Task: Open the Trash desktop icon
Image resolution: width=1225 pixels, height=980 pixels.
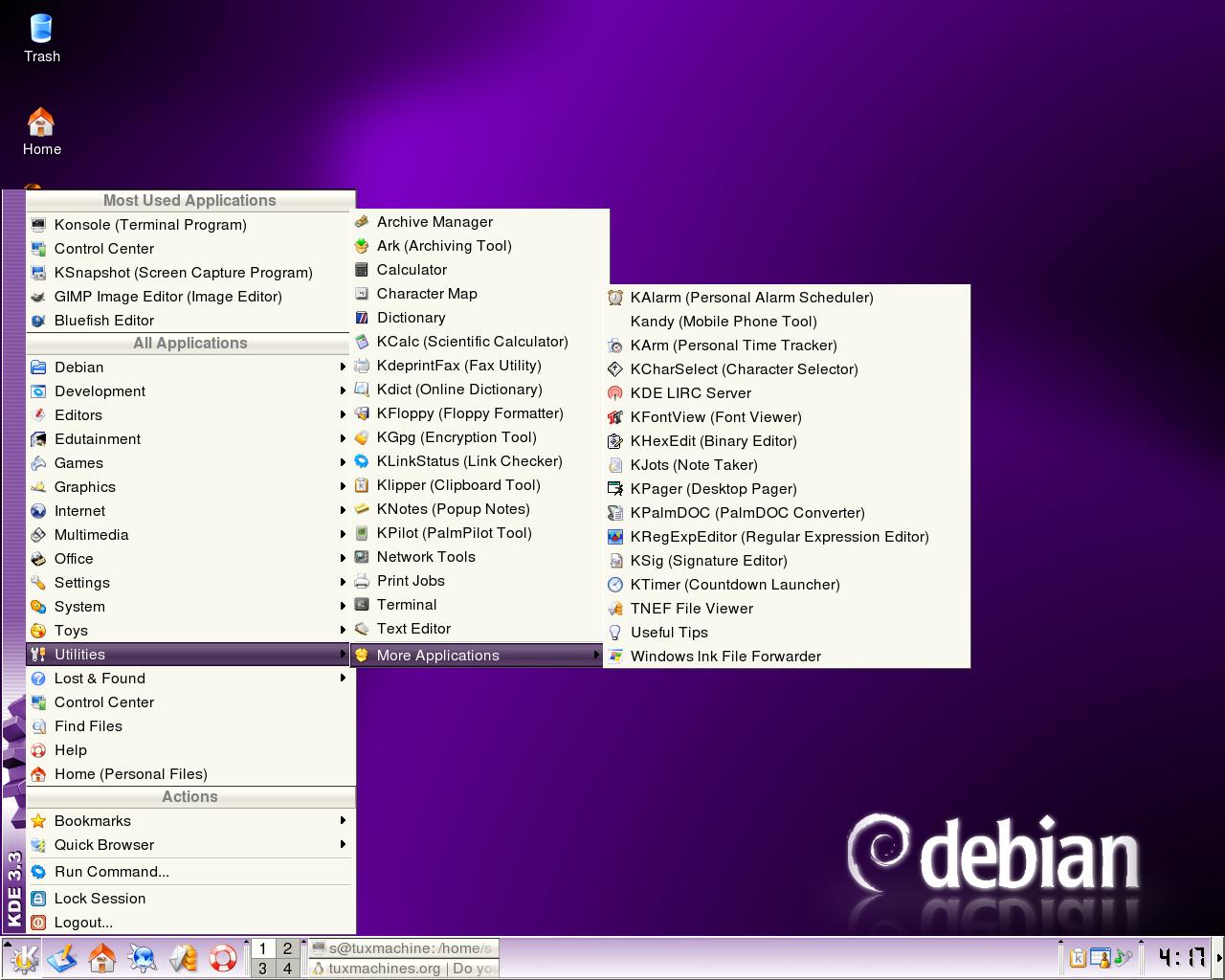Action: pos(41,38)
